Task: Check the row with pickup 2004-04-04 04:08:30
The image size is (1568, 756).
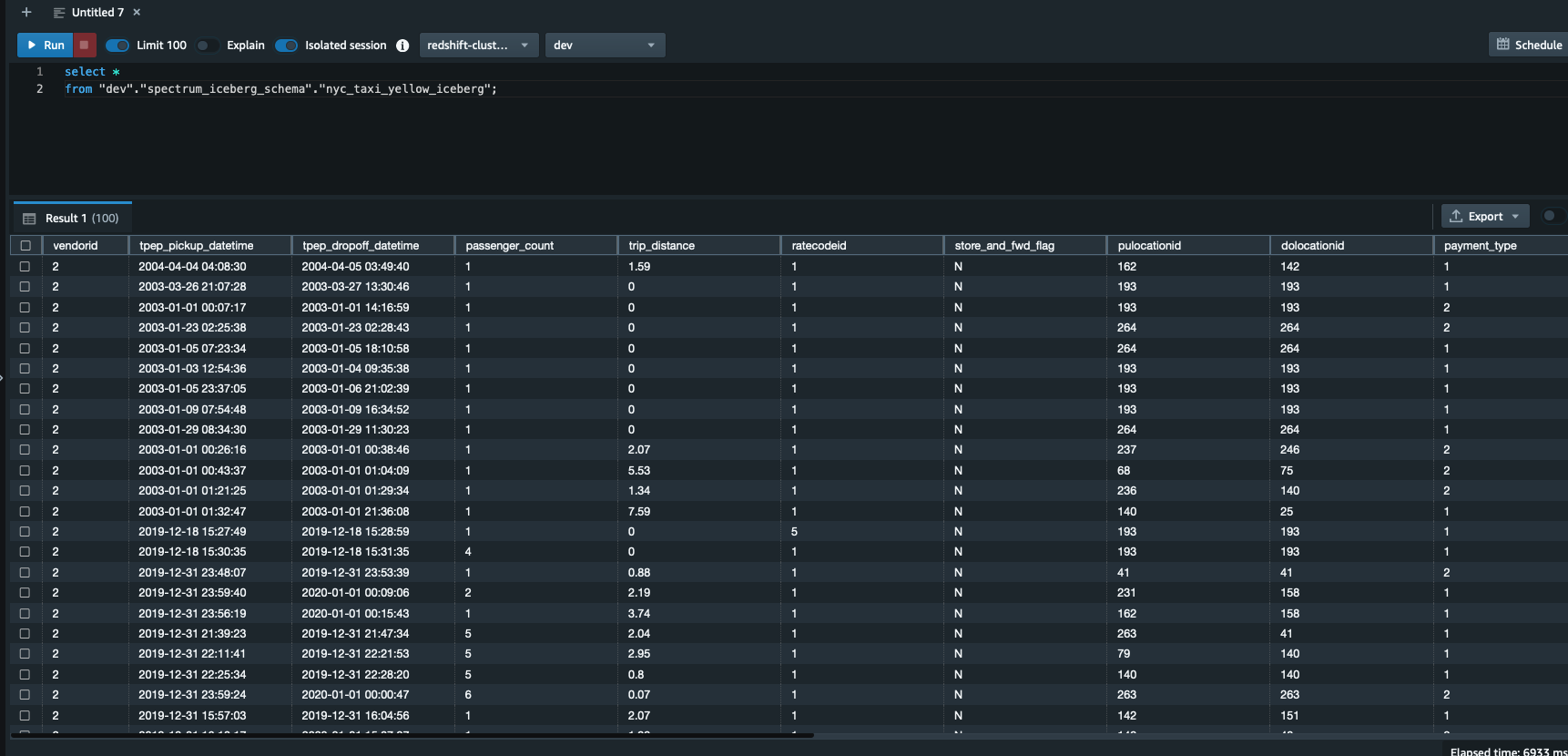Action: [25, 266]
